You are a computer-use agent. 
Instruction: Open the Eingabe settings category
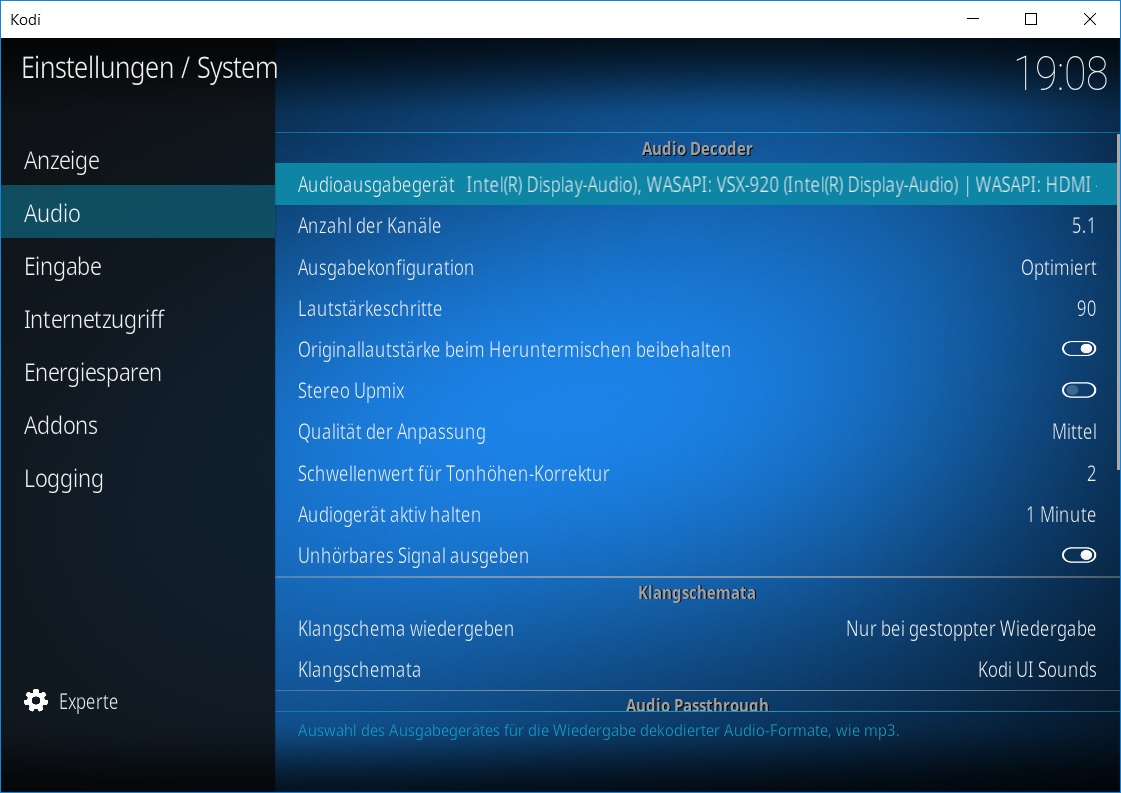[x=138, y=266]
